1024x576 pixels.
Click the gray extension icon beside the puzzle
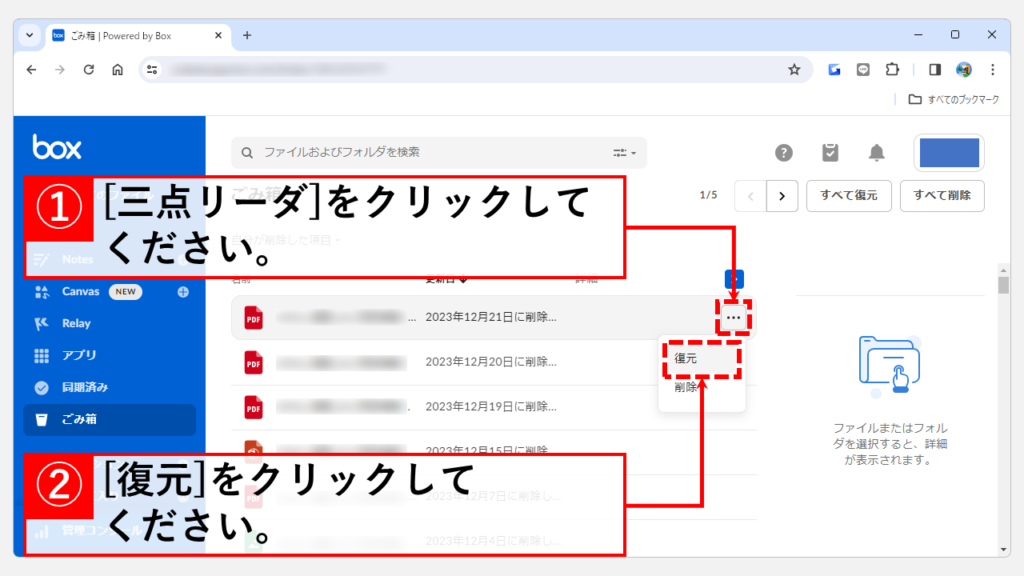pos(863,69)
